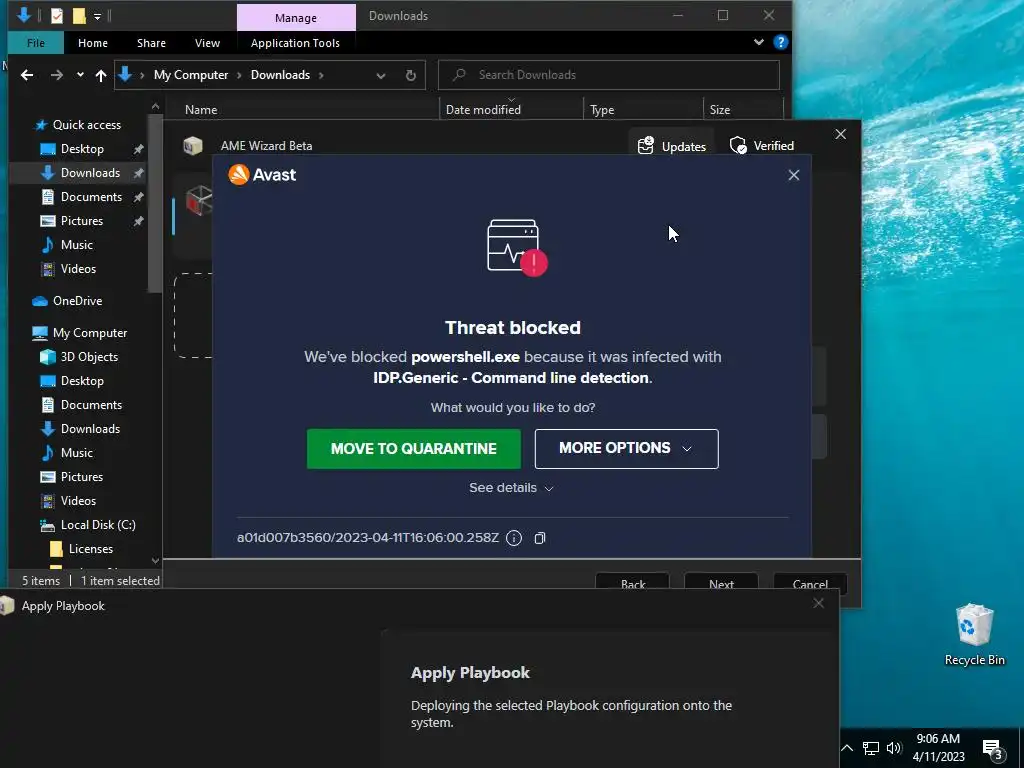The height and width of the screenshot is (768, 1024).
Task: Open the Application Tools tab
Action: (295, 43)
